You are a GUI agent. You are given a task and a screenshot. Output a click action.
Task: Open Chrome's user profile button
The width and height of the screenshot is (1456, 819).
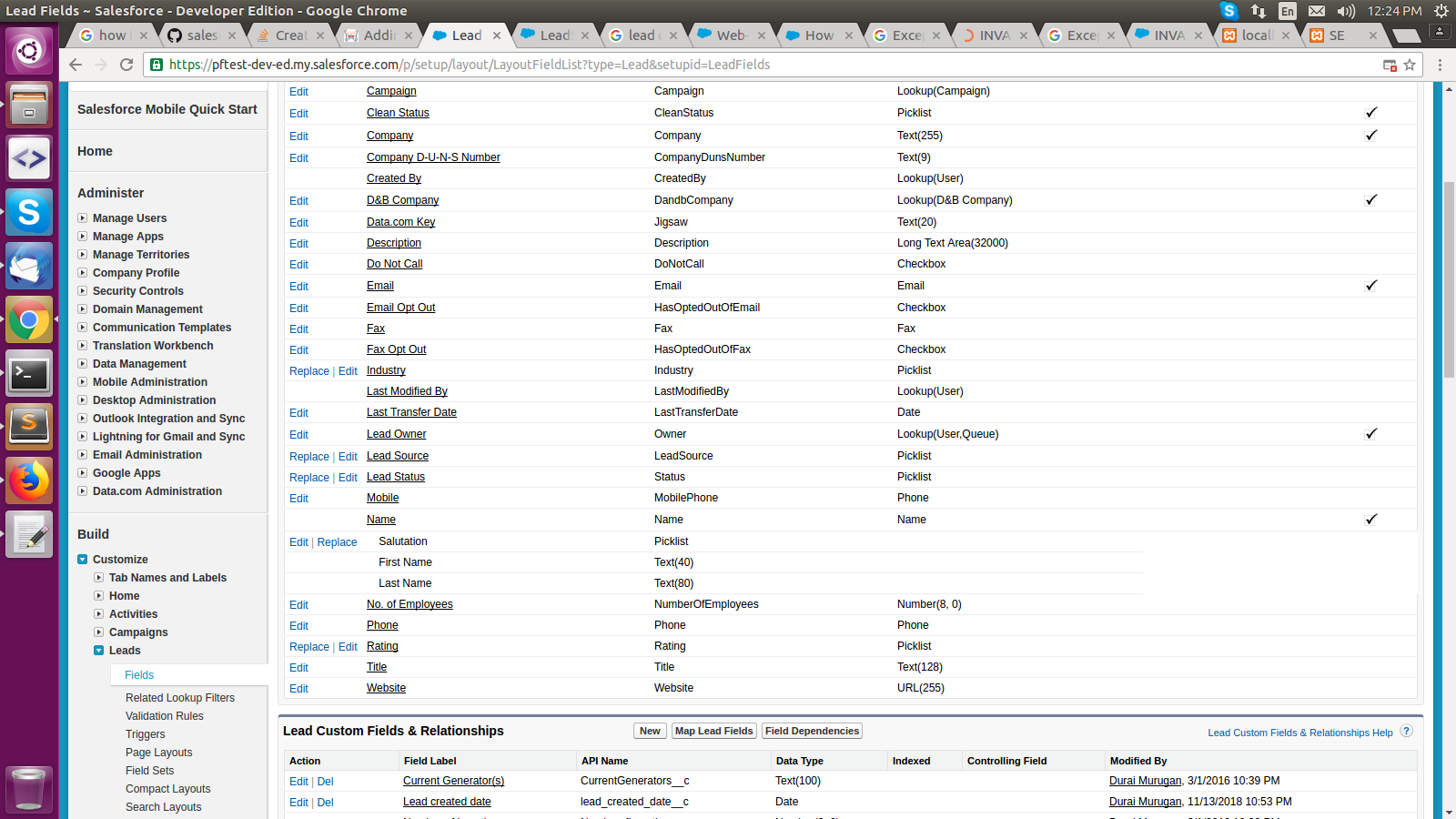(1440, 32)
